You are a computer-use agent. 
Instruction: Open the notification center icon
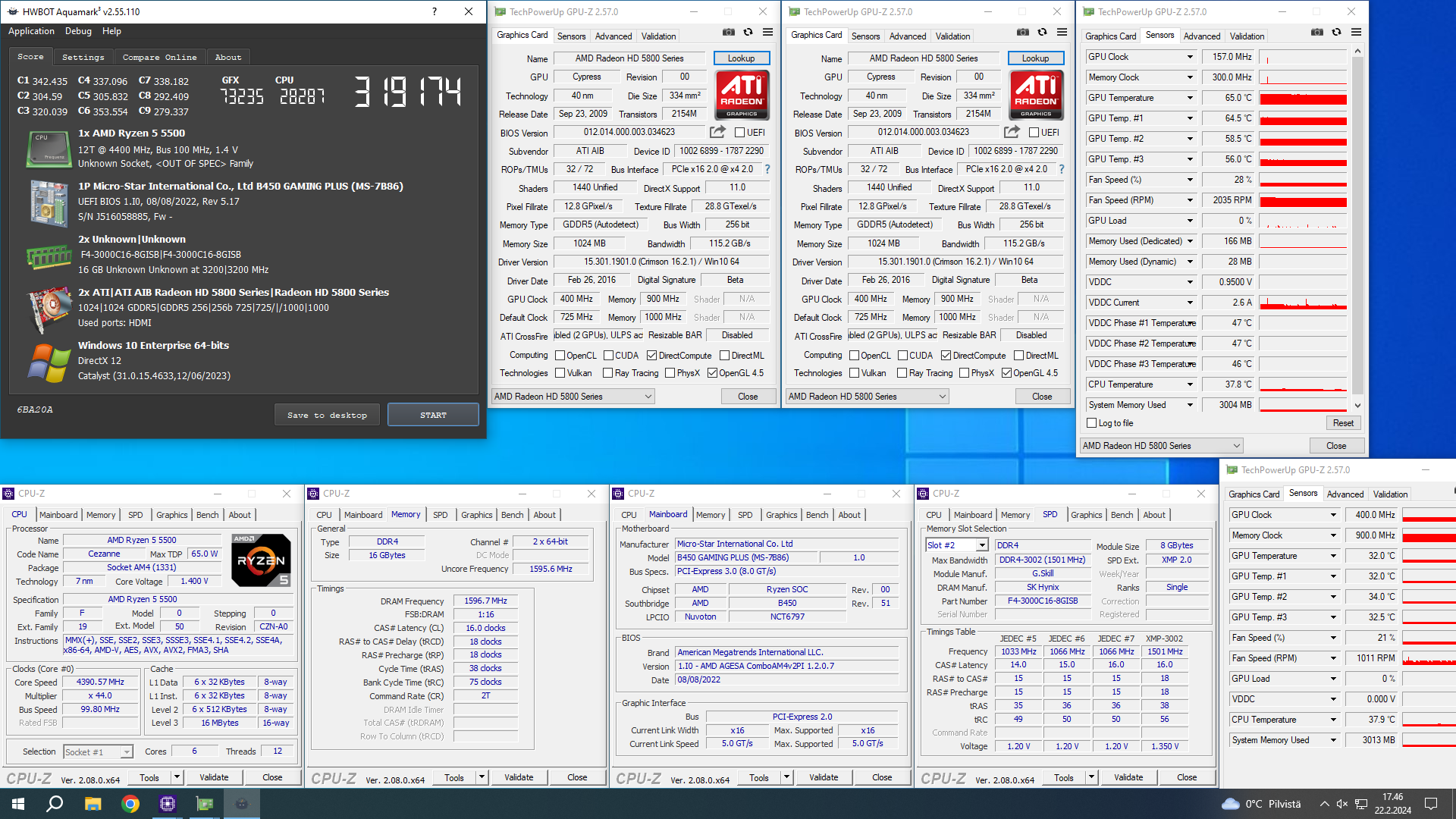click(x=1431, y=804)
